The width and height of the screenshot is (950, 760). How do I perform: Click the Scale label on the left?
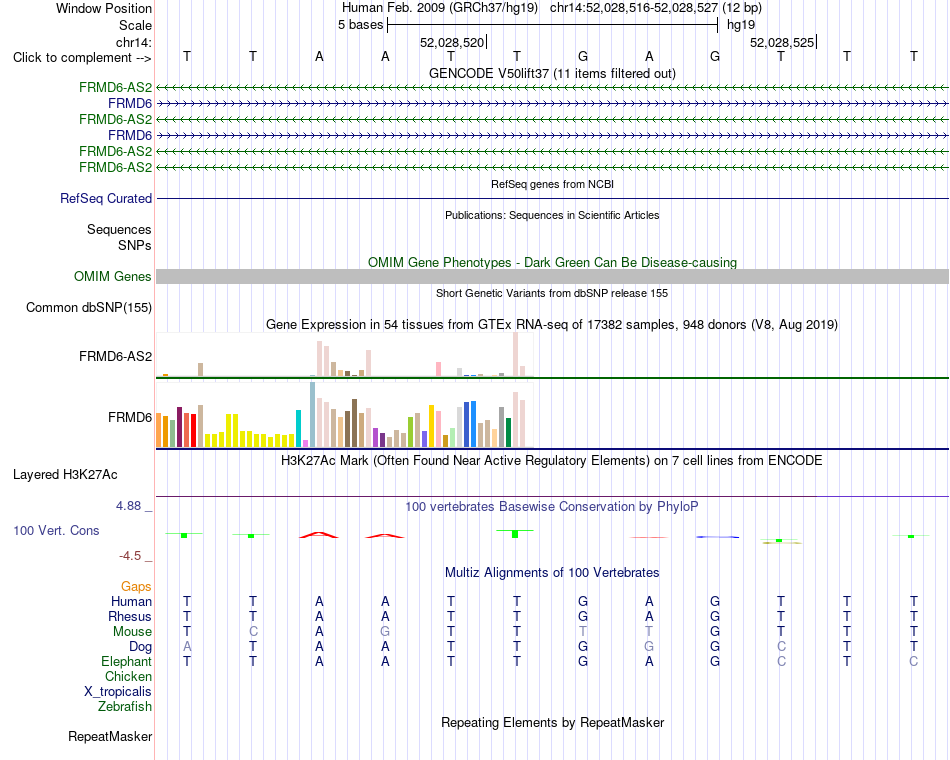pos(135,25)
